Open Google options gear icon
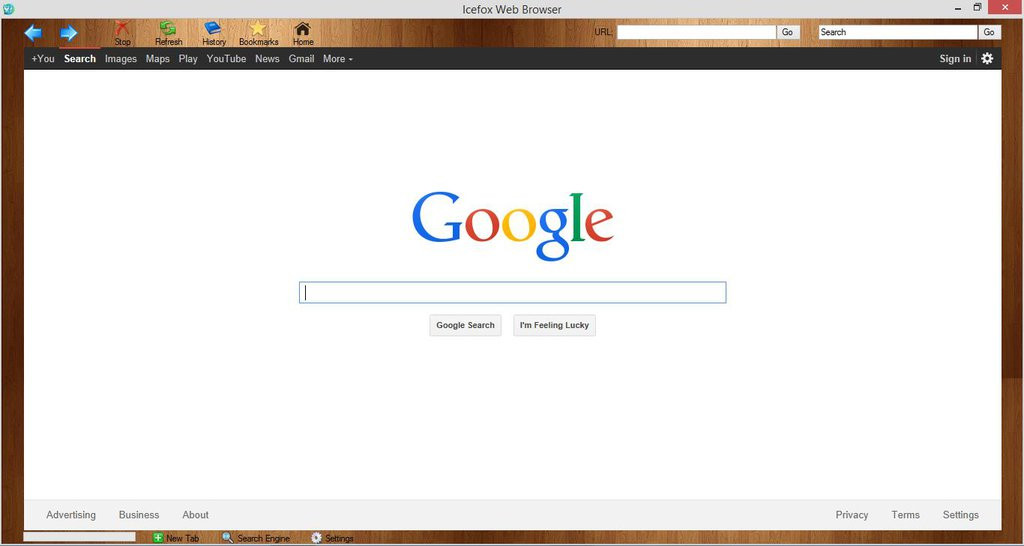Viewport: 1024px width, 546px height. click(987, 58)
